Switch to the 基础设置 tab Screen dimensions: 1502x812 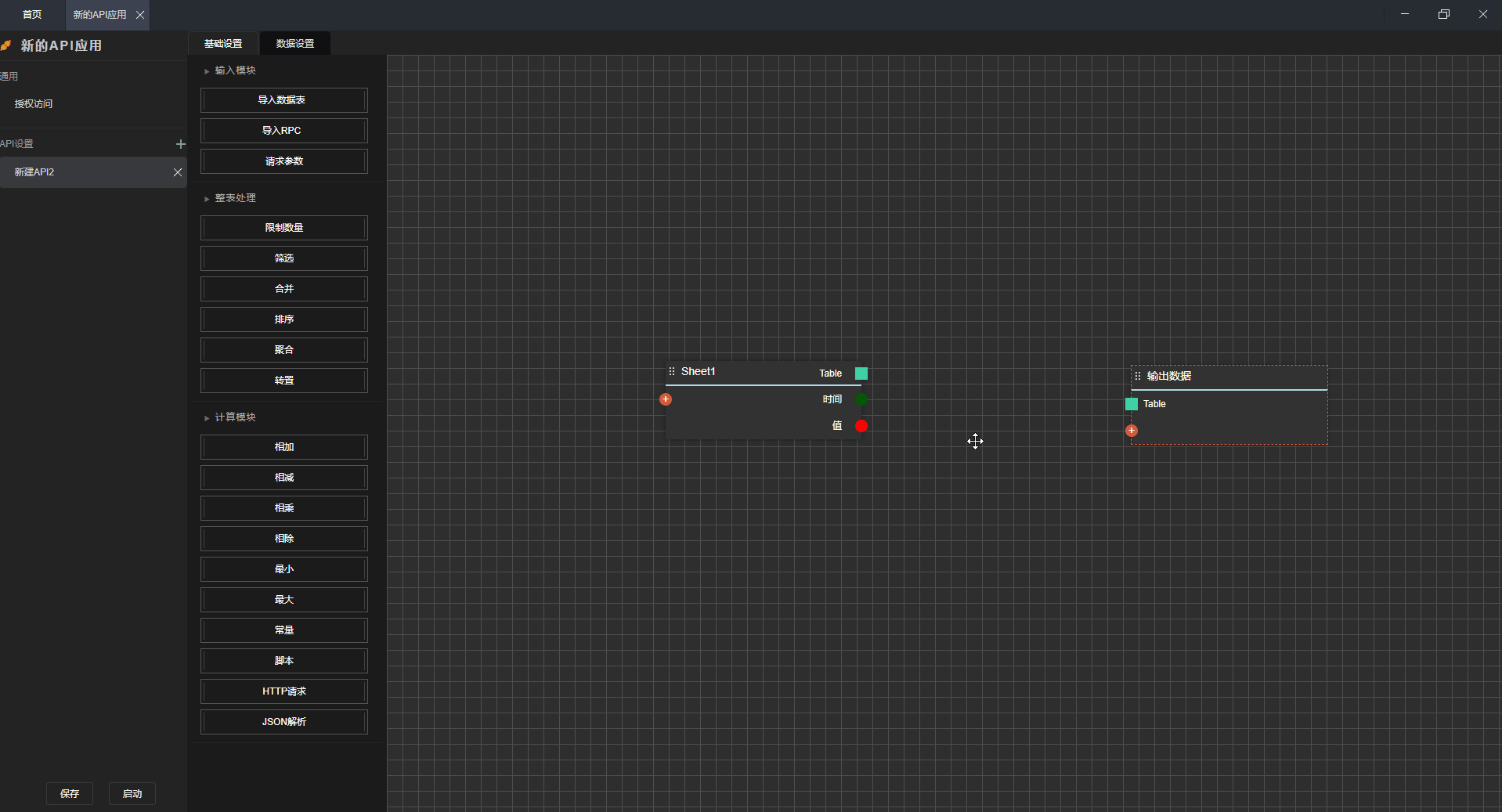223,44
